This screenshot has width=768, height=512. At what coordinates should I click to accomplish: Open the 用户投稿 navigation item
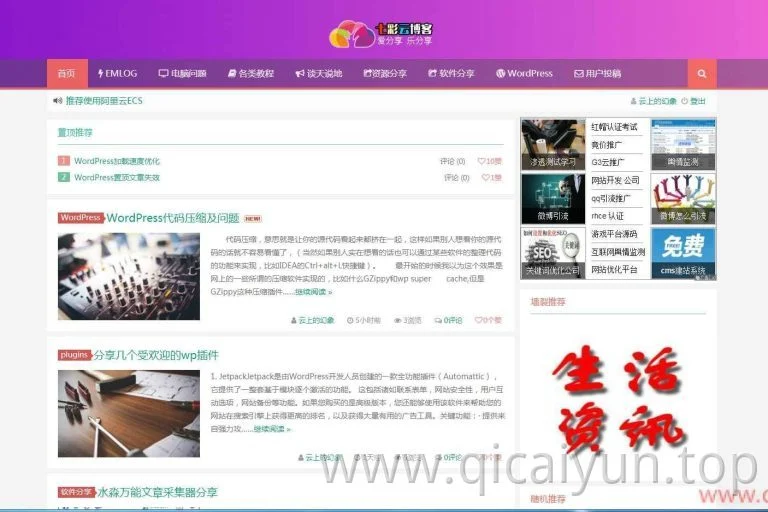598,73
